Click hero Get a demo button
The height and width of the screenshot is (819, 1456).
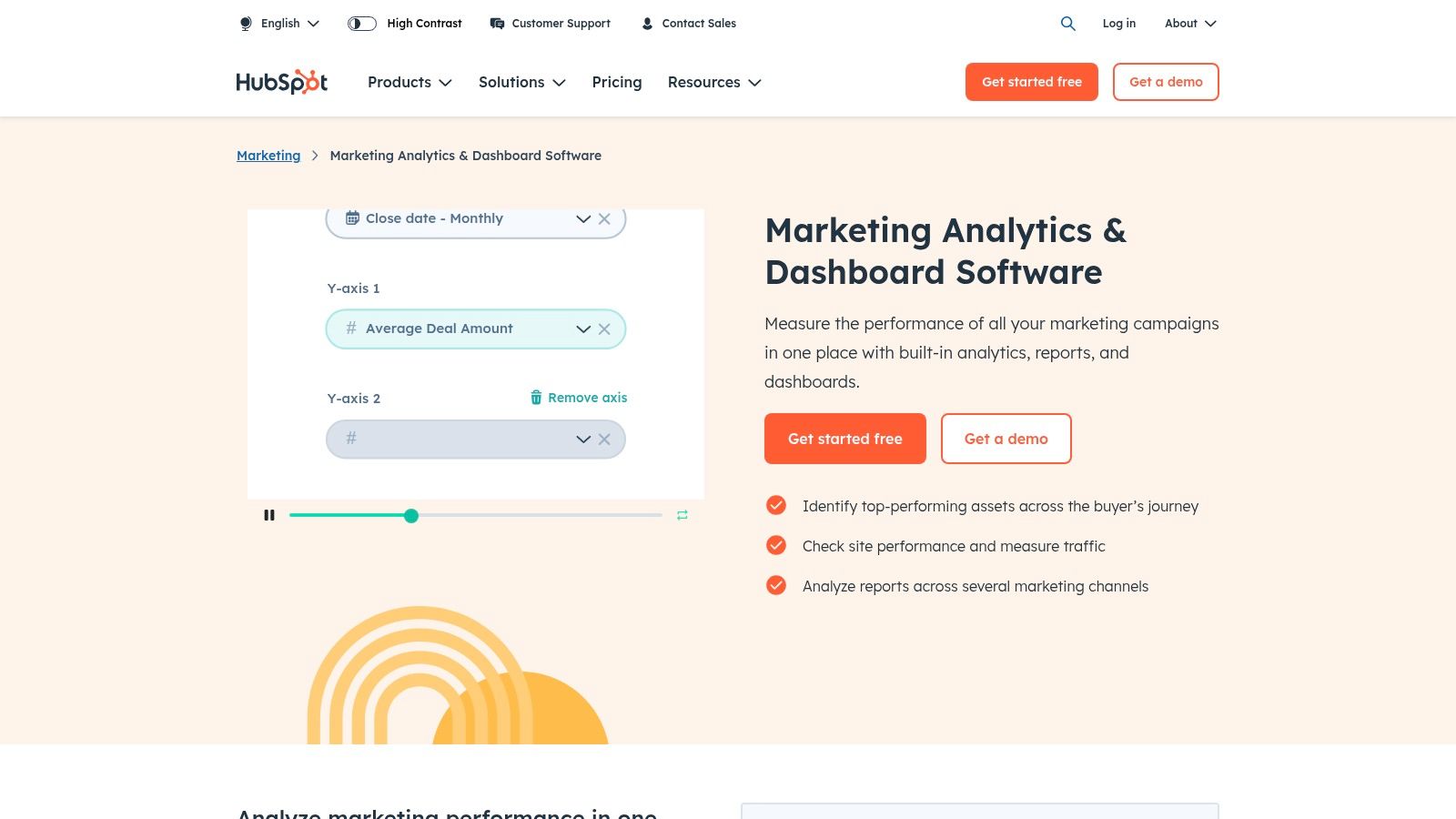(x=1006, y=439)
